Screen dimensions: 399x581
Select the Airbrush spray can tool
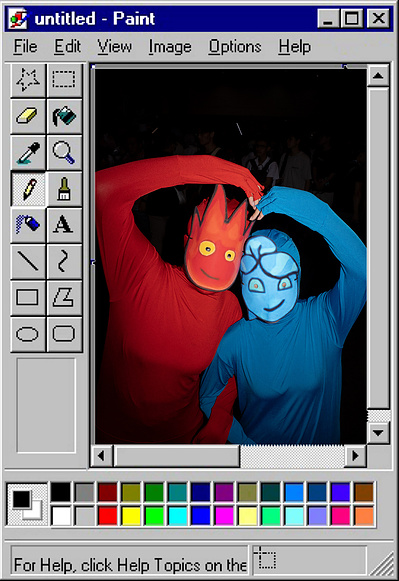click(x=28, y=225)
